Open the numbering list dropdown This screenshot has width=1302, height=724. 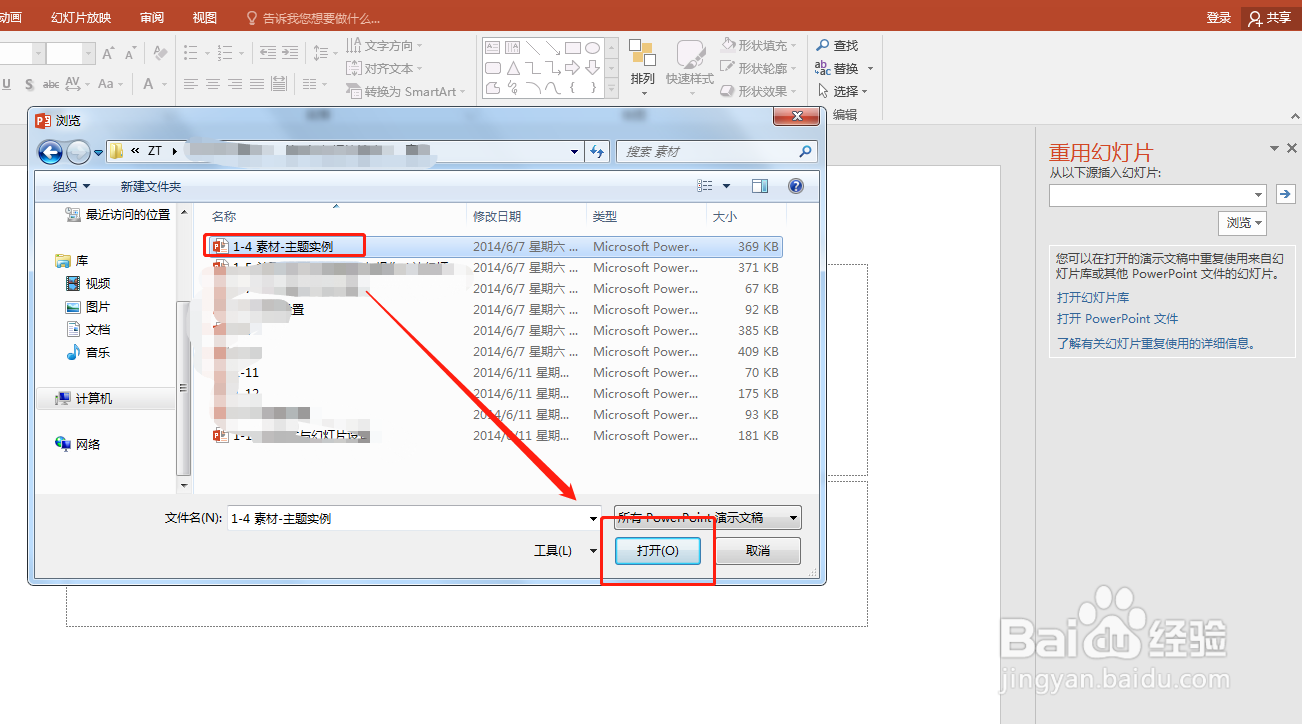[x=241, y=53]
